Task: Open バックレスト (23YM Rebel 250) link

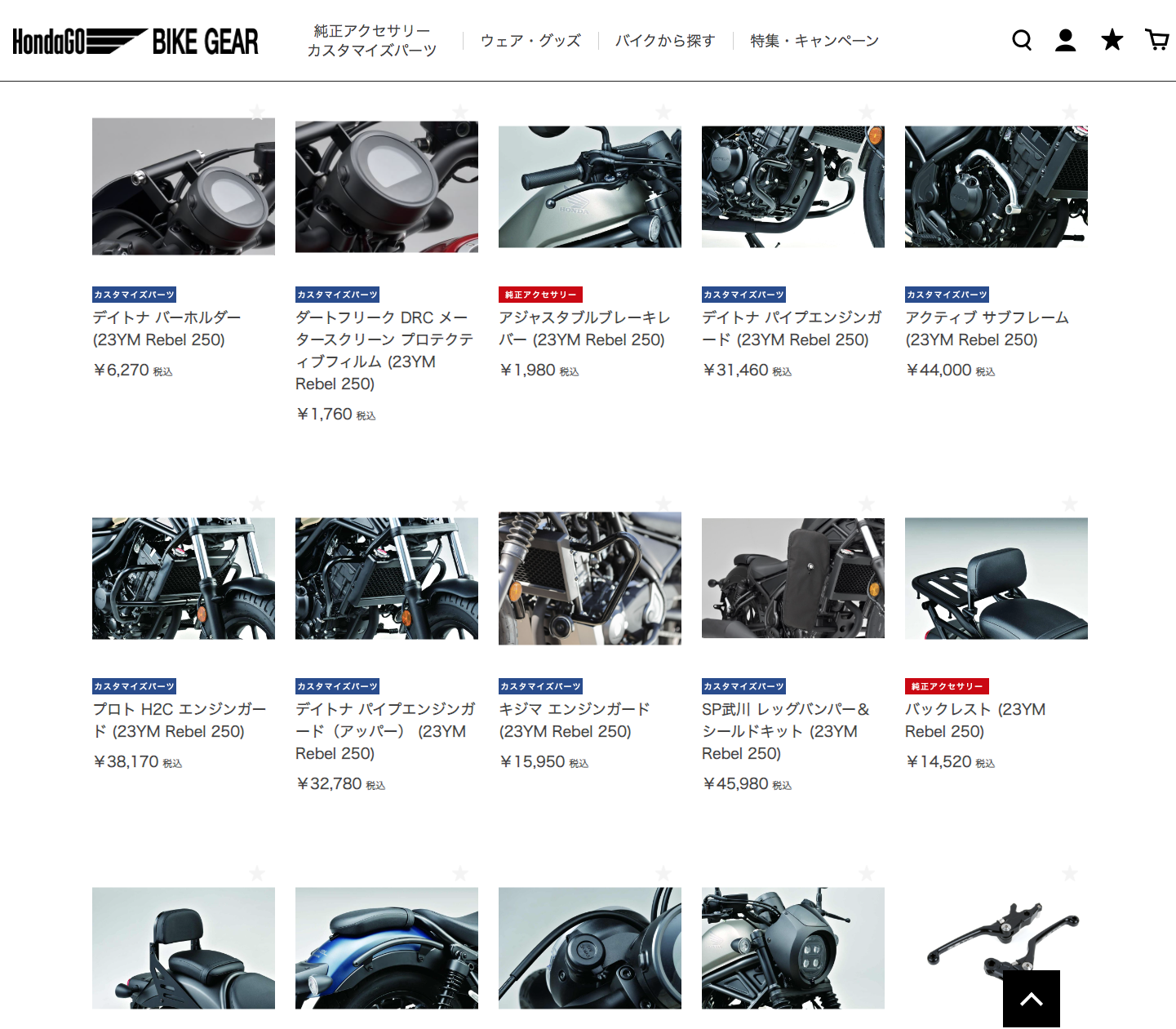Action: pyautogui.click(x=975, y=720)
